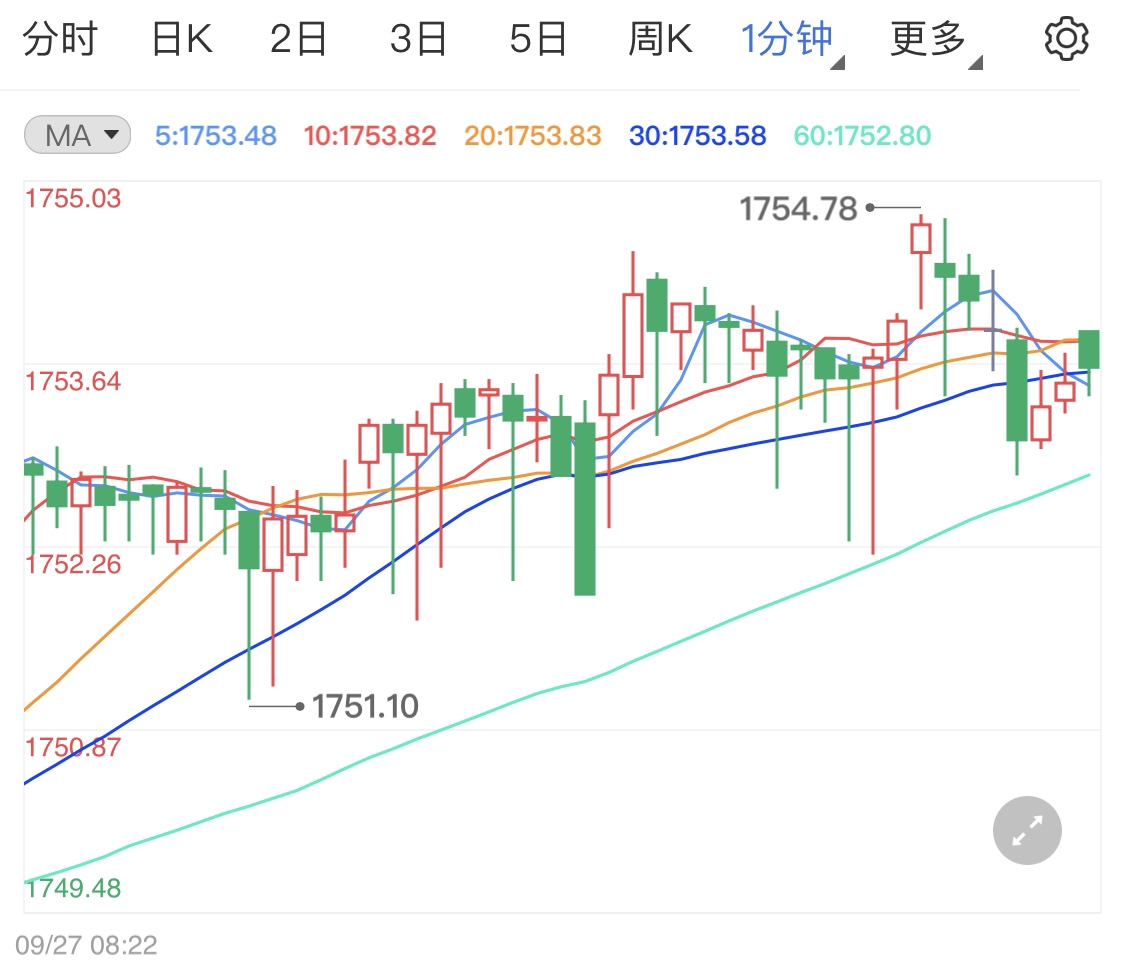Click the MA60 value 60:1752.80
This screenshot has height=972, width=1125.
pos(862,136)
